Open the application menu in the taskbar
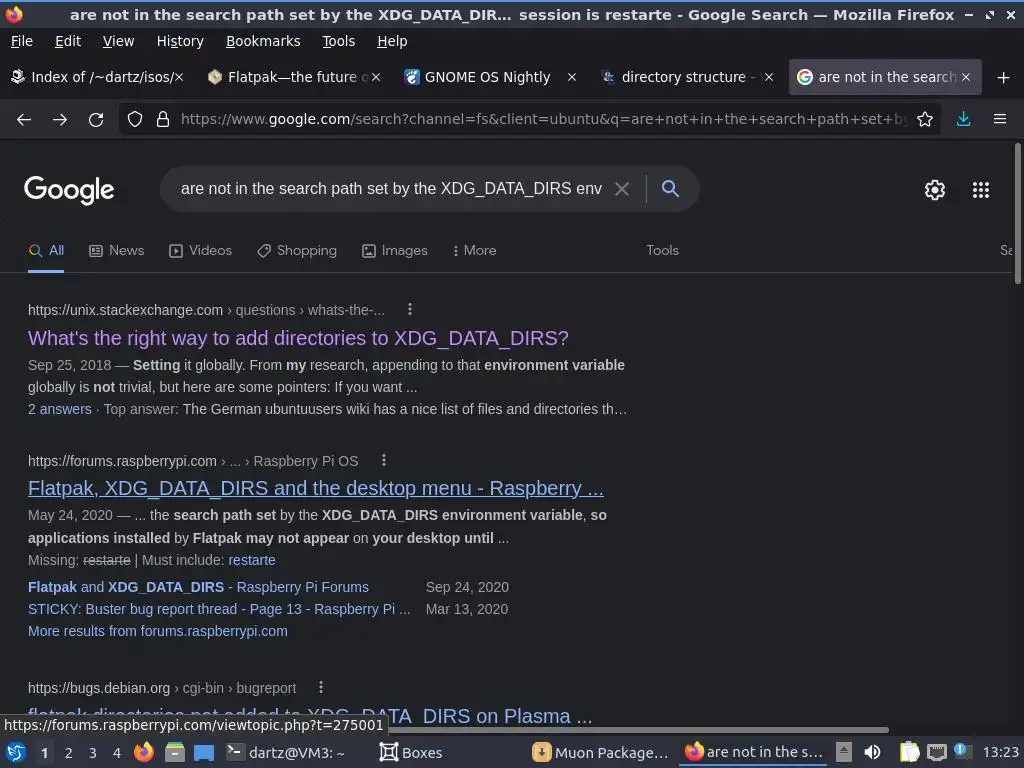1024x768 pixels. point(16,752)
